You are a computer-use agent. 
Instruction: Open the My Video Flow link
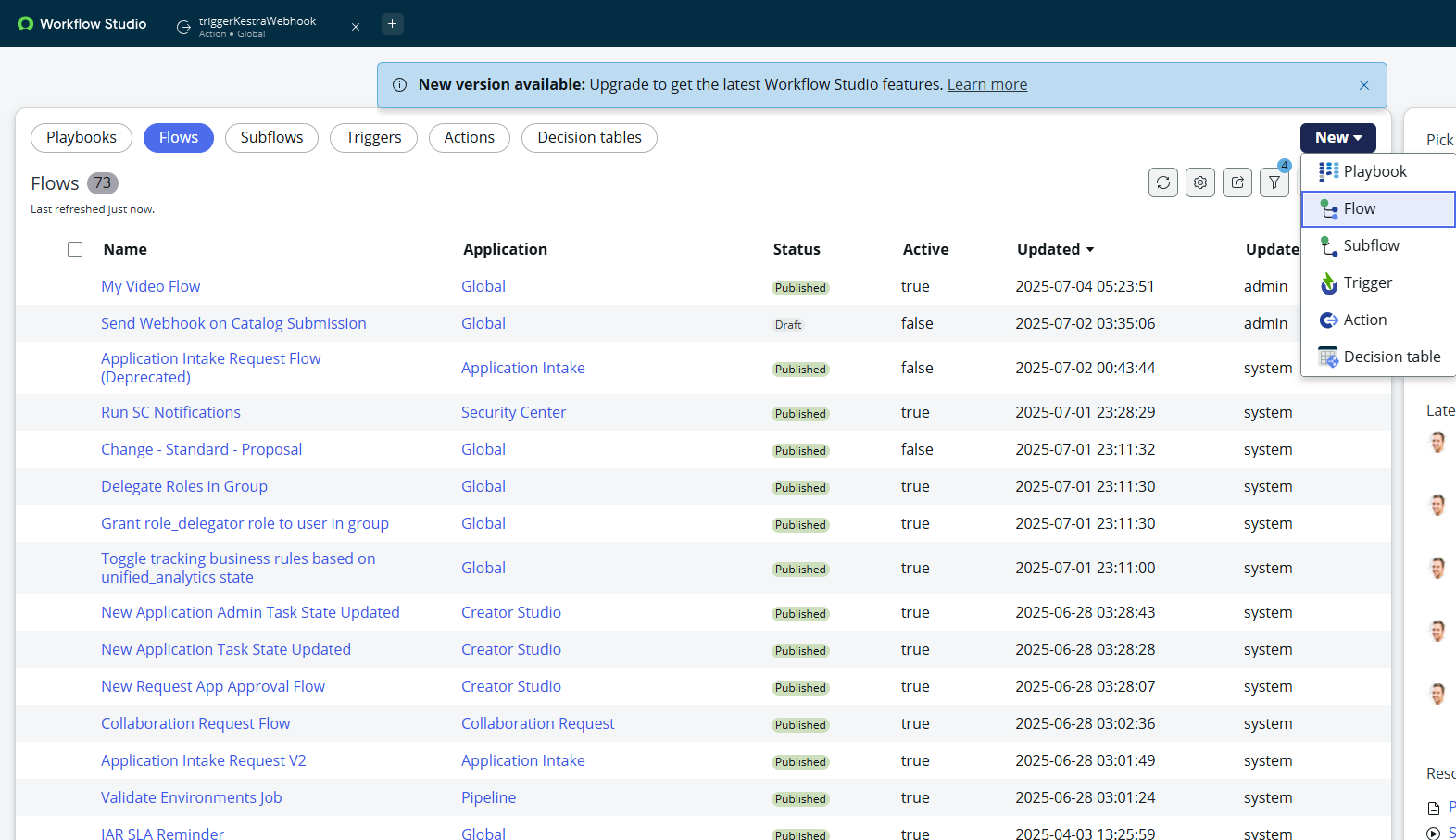[150, 286]
